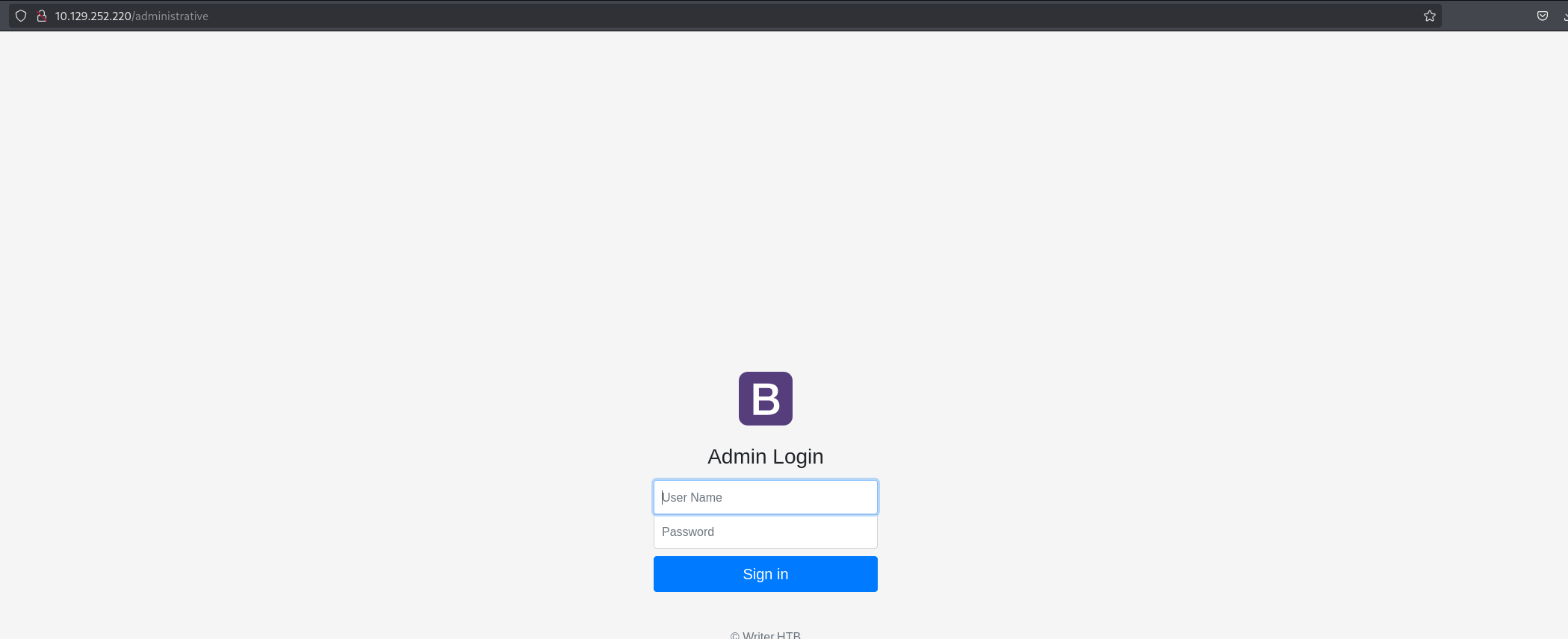Click the insecure connection padlock icon

tap(42, 16)
